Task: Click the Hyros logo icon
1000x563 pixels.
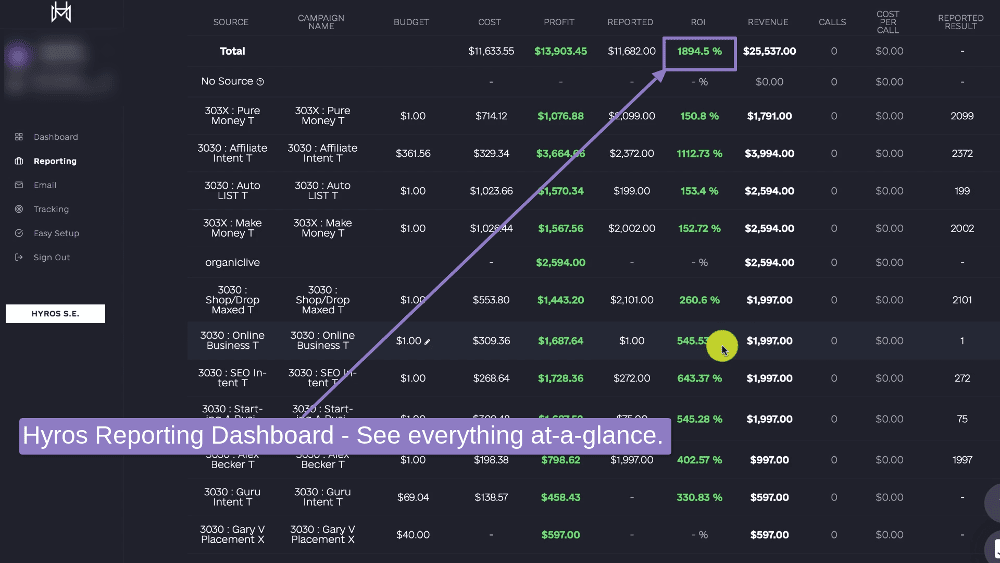Action: click(61, 11)
